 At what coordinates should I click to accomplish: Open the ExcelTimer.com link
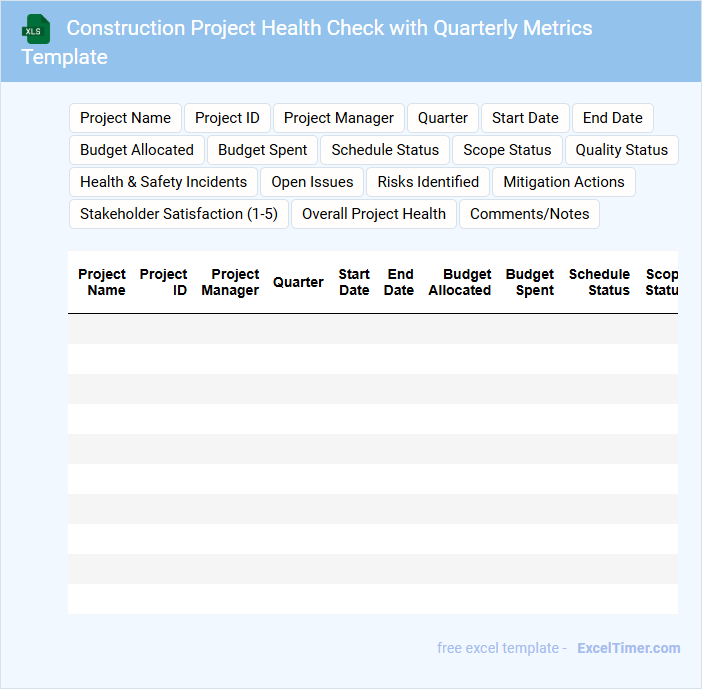pyautogui.click(x=628, y=648)
